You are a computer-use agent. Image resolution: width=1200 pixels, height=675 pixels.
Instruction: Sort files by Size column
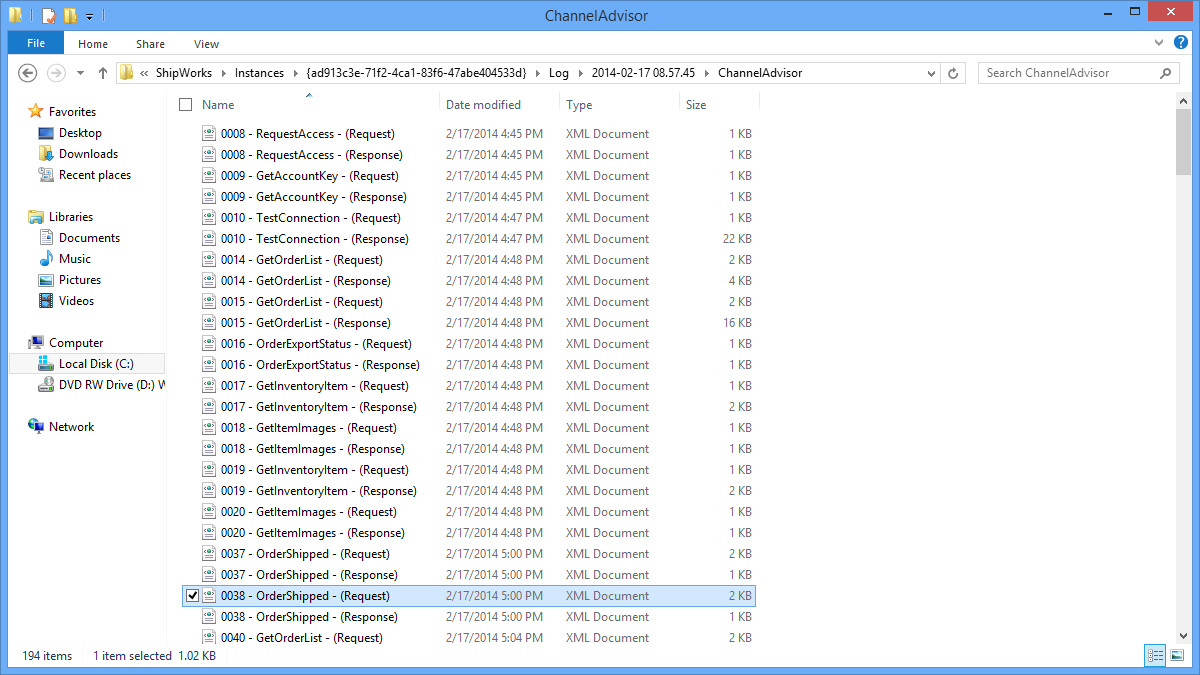pyautogui.click(x=696, y=105)
